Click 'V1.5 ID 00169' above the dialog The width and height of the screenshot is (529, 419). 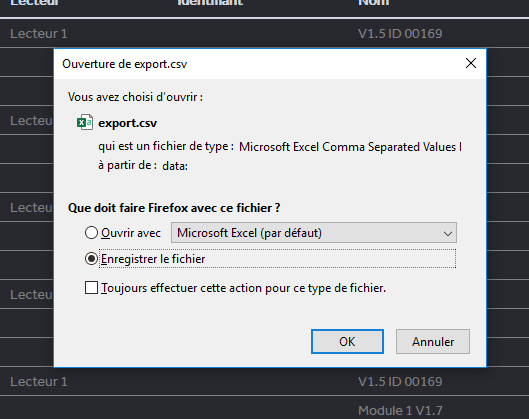400,33
